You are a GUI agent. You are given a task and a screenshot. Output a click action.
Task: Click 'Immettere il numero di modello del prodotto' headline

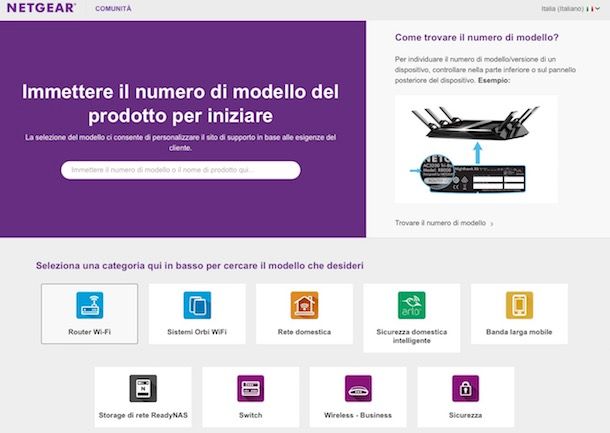[180, 103]
